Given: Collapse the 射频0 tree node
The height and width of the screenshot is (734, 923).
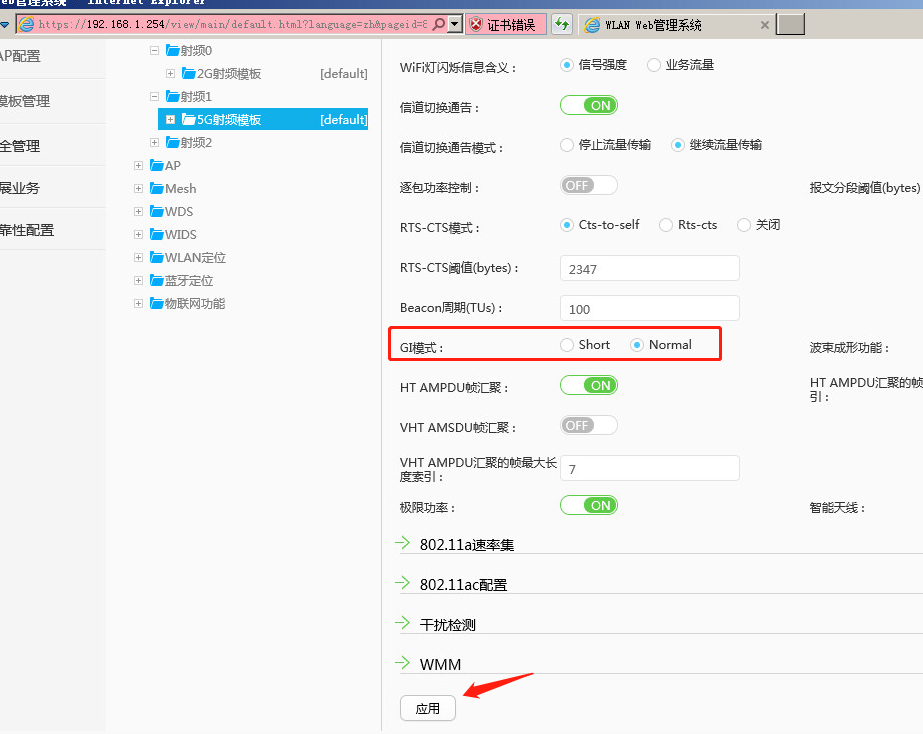Looking at the screenshot, I should [x=154, y=51].
